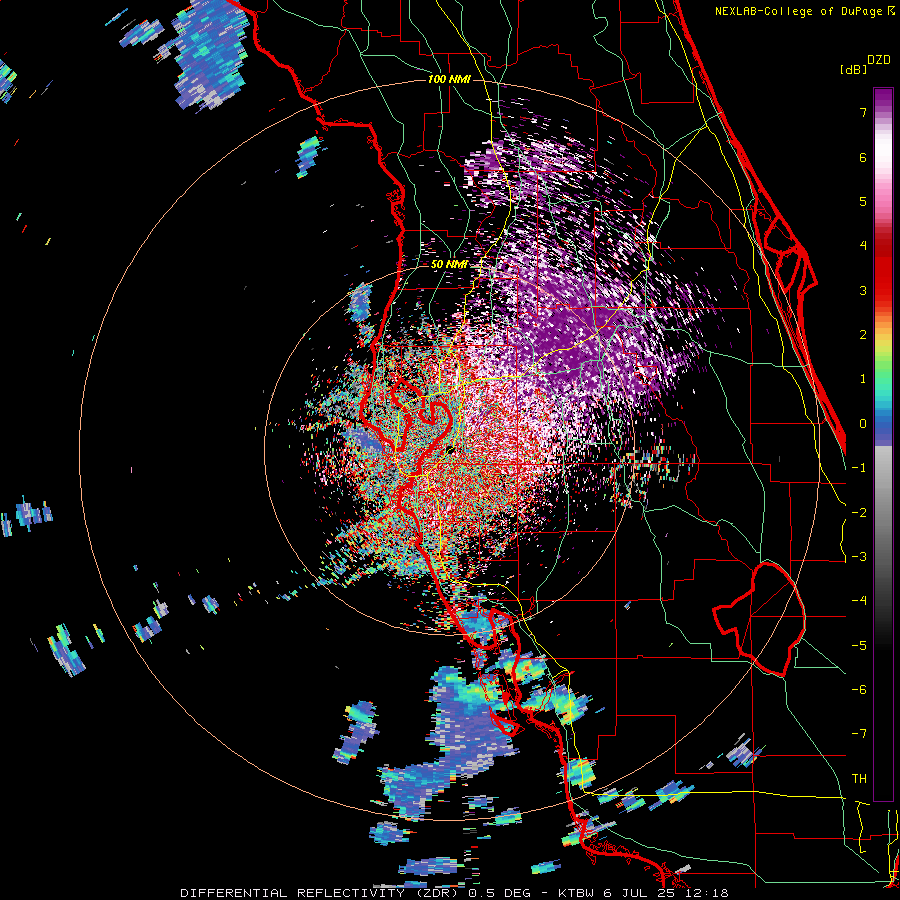
Task: Click the 100 NMI range ring label
Action: 449,79
